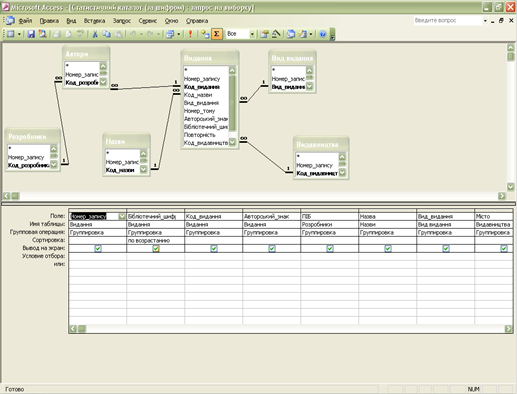Run the query with the exclamation icon
The image size is (517, 394).
click(190, 34)
